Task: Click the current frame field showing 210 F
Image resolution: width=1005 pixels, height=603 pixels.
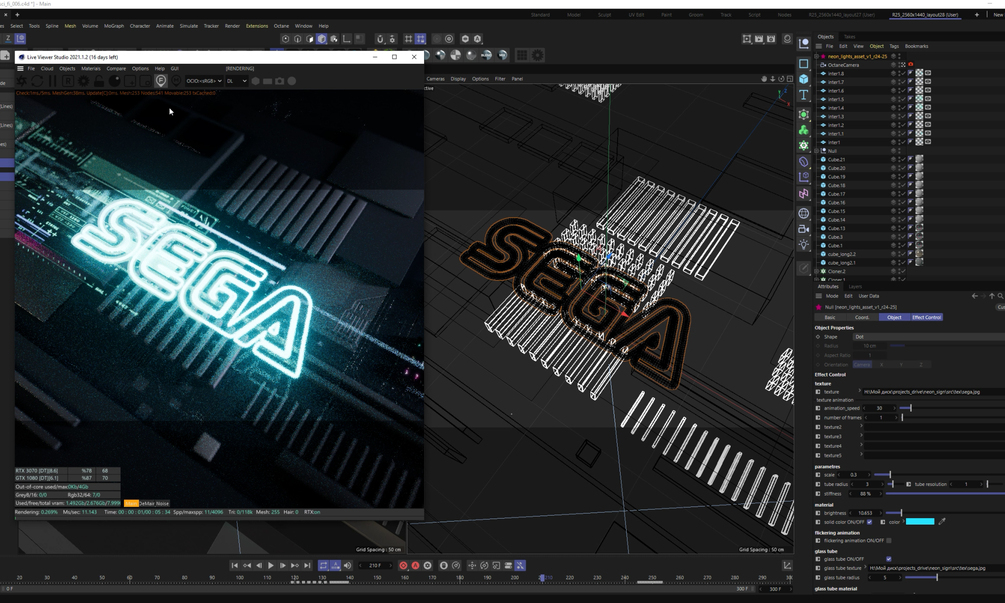Action: click(376, 565)
